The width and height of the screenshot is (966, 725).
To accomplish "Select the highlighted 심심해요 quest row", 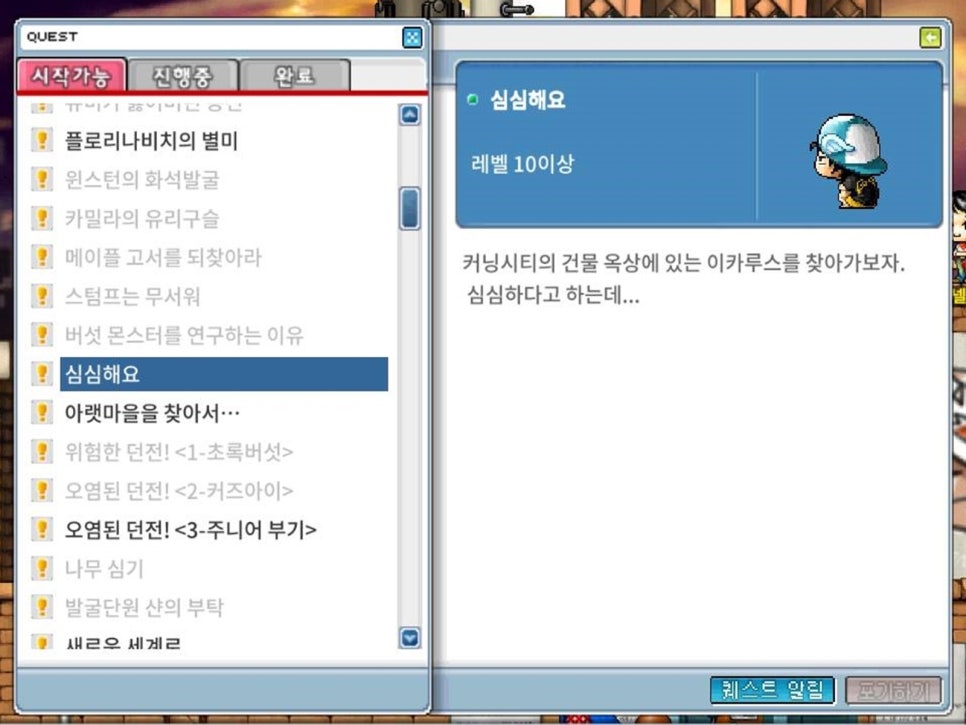I will tap(224, 374).
